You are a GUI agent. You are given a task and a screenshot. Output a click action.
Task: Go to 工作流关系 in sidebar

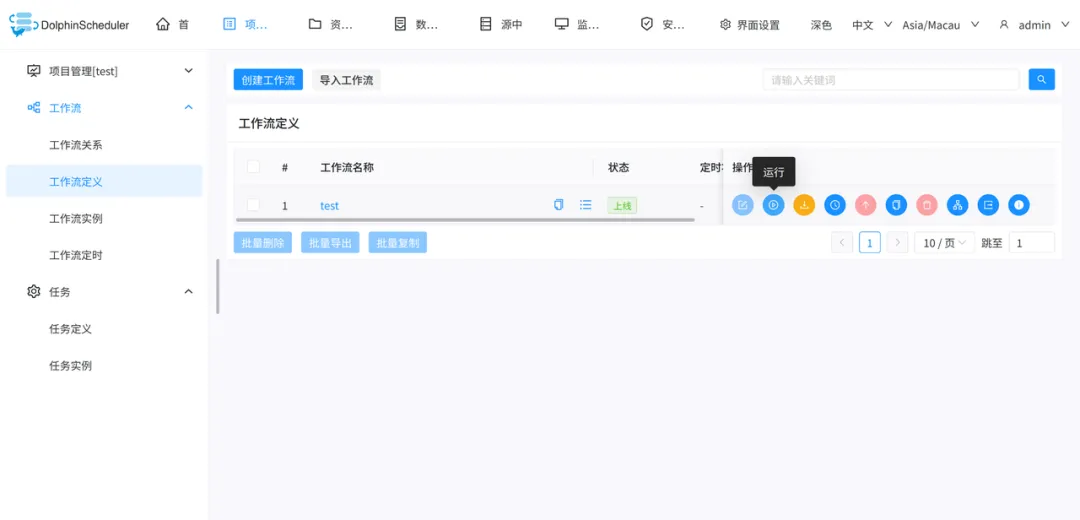pos(76,145)
